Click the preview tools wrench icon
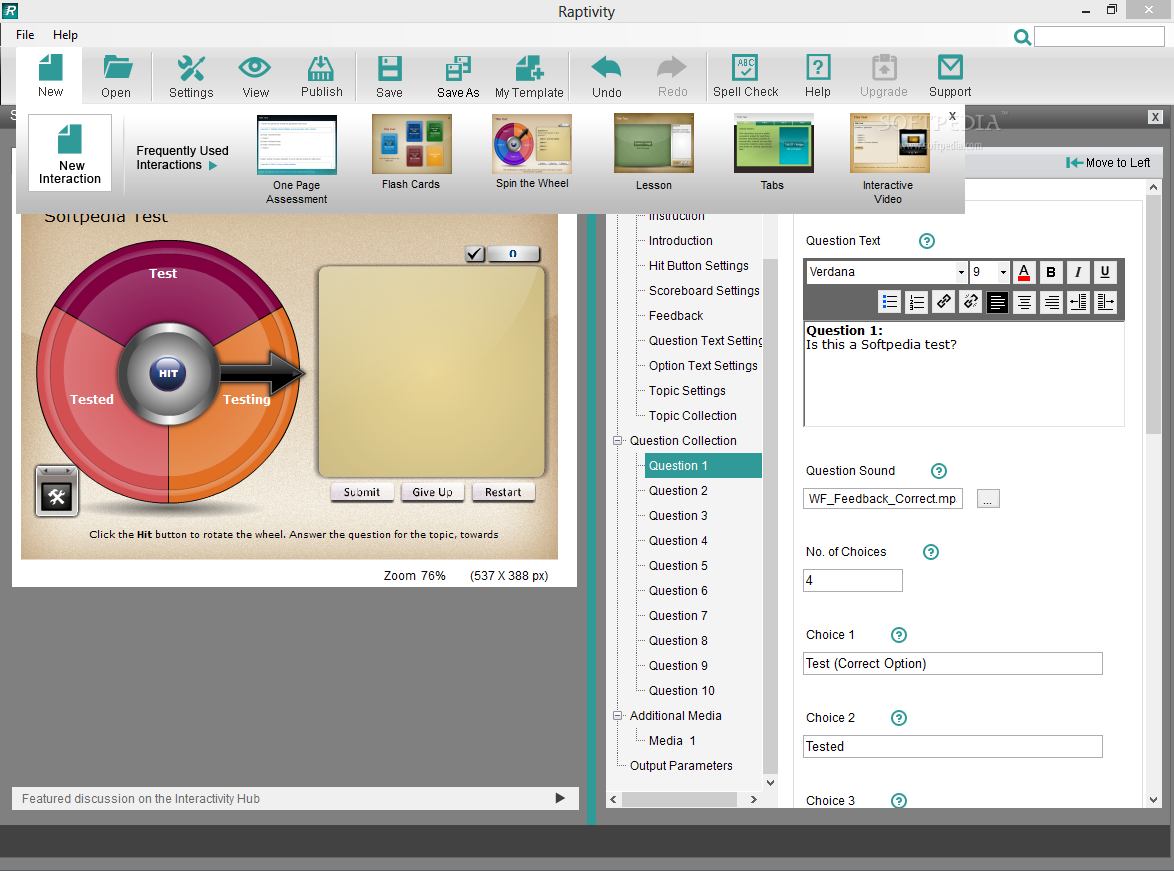 [x=56, y=496]
